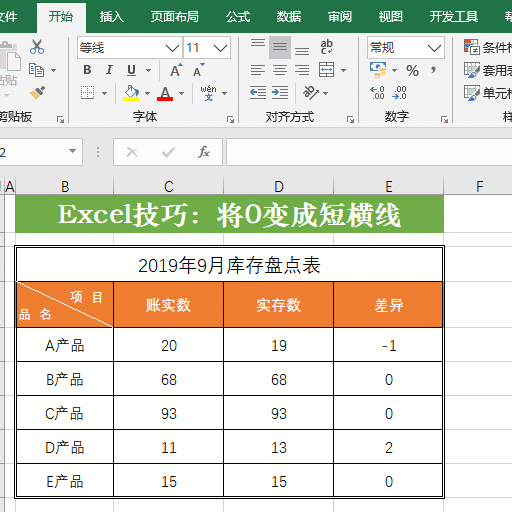This screenshot has width=512, height=512.
Task: Expand merge cells dropdown arrow
Action: click(x=343, y=70)
